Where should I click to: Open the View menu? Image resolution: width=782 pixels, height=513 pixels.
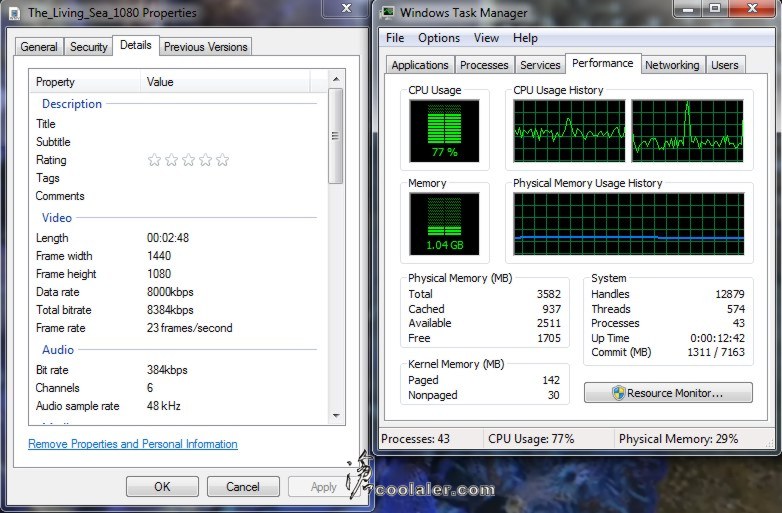click(486, 38)
